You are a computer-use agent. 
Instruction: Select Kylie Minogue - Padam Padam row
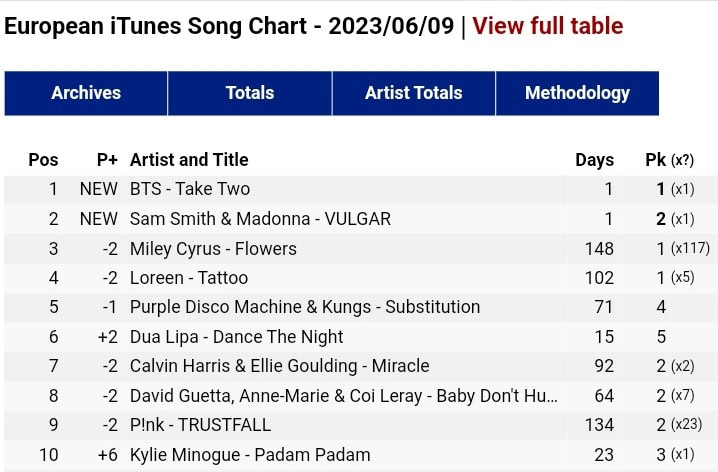(250, 455)
